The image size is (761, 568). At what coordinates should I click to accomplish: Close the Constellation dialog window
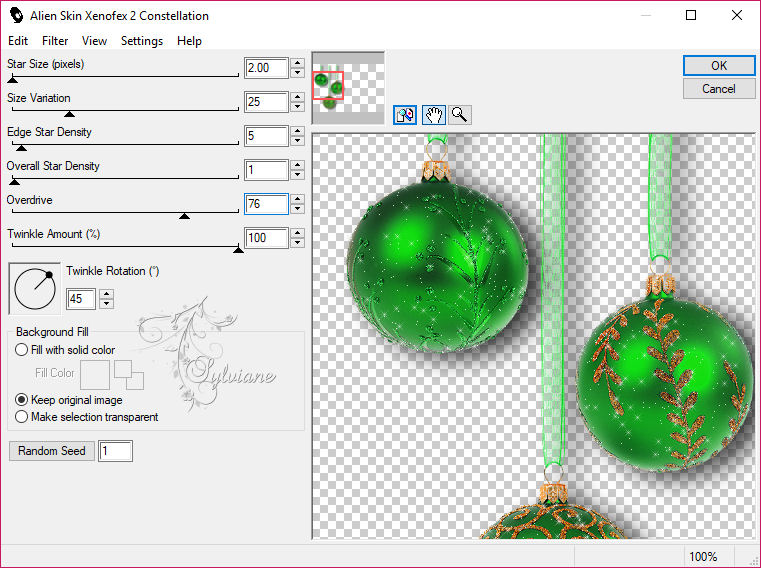tap(737, 16)
